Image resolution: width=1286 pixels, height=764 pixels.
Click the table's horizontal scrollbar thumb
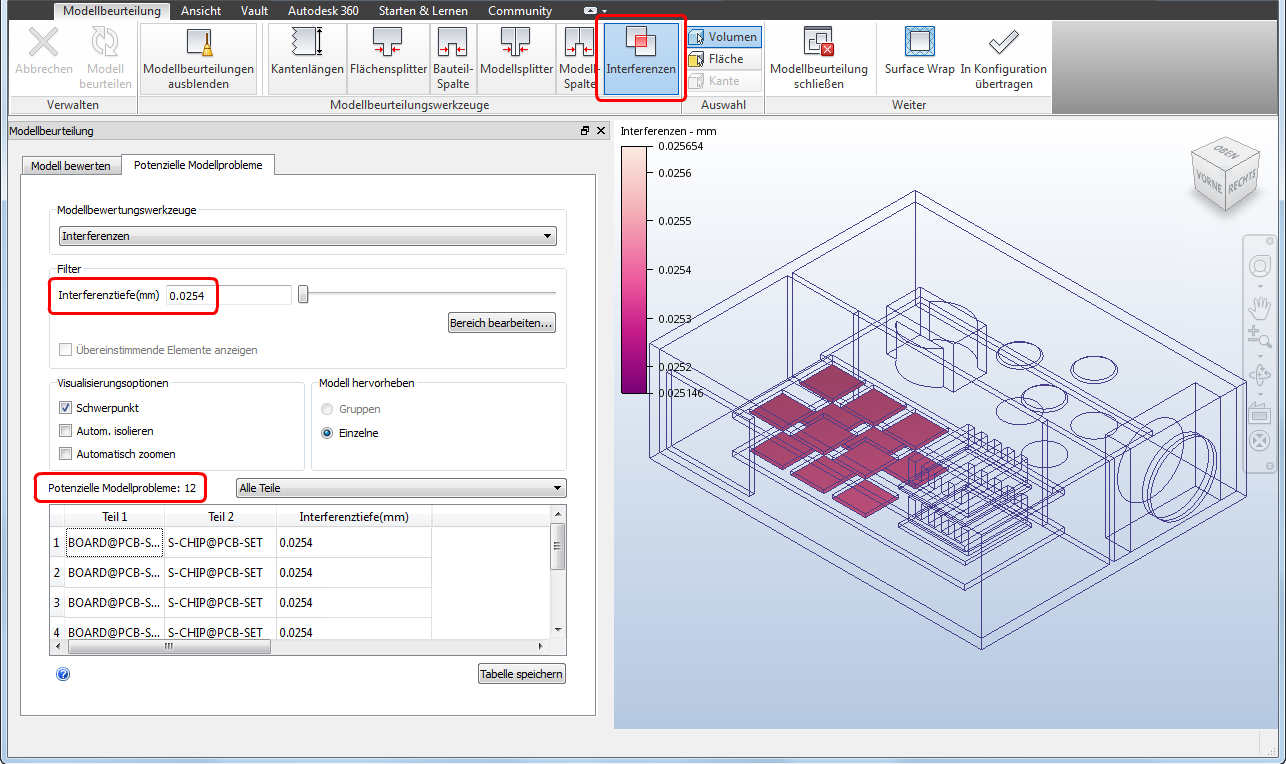[168, 647]
